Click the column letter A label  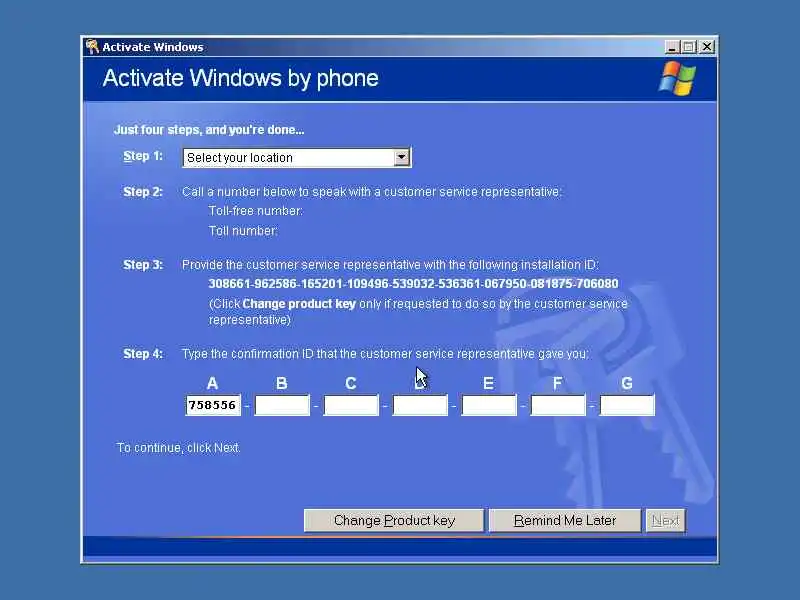click(x=213, y=383)
